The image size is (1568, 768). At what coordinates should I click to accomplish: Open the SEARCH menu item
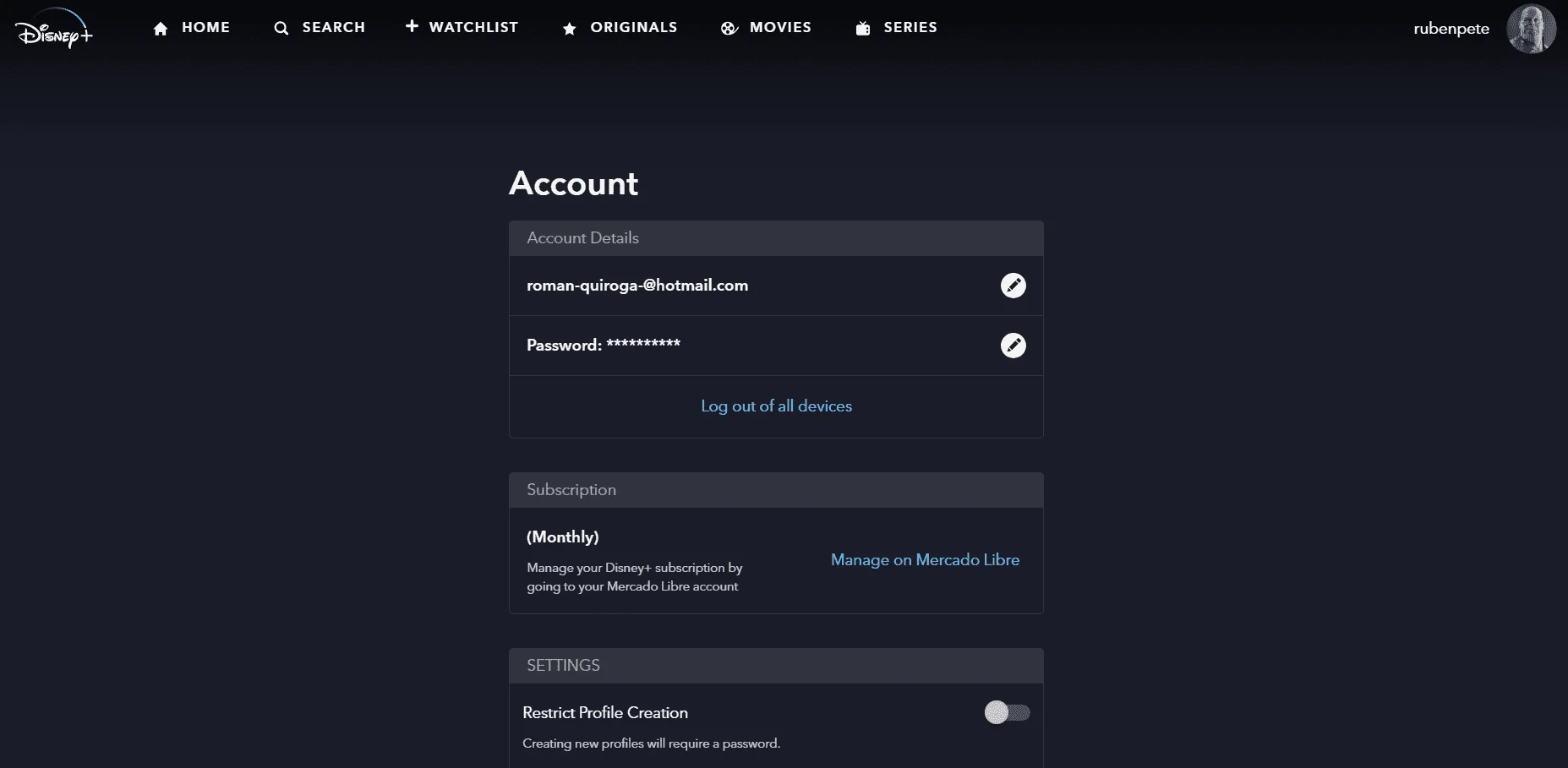tap(334, 27)
